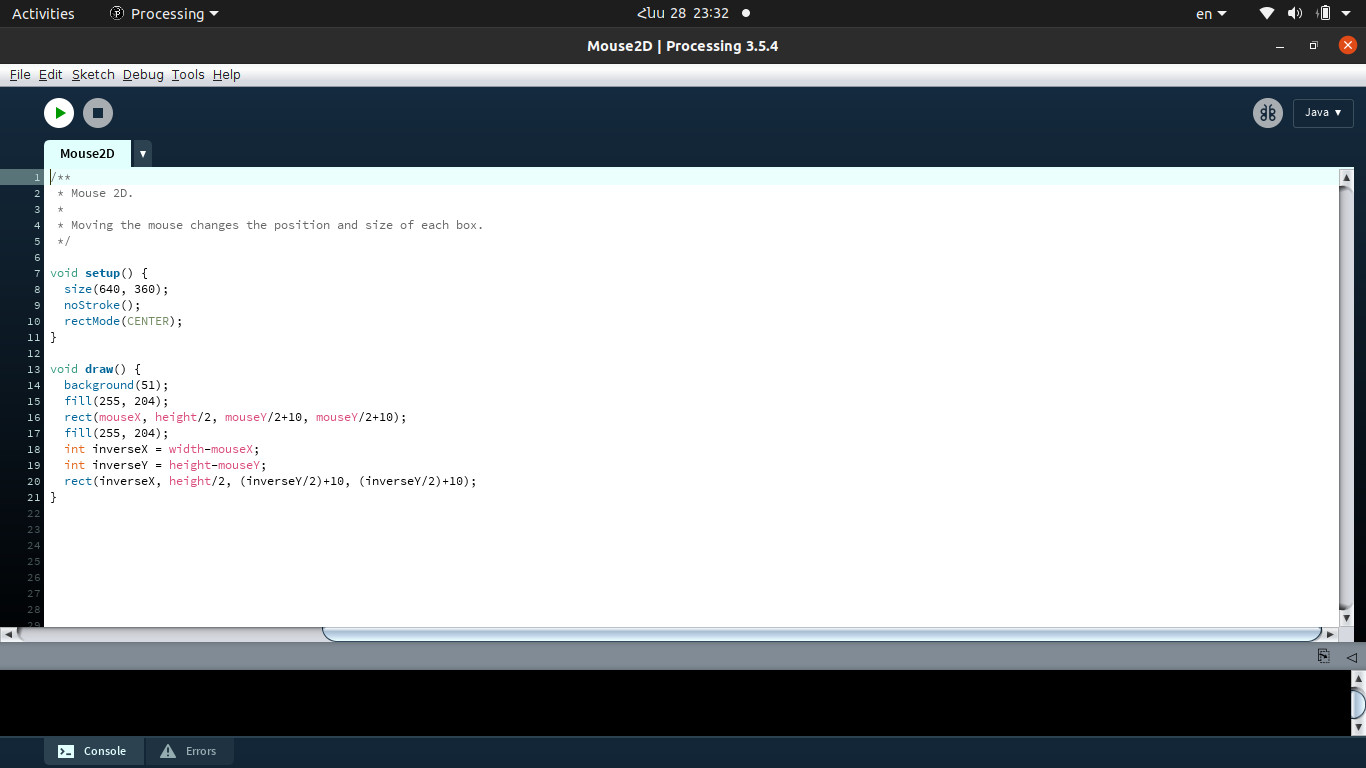Open the File menu

tap(20, 75)
